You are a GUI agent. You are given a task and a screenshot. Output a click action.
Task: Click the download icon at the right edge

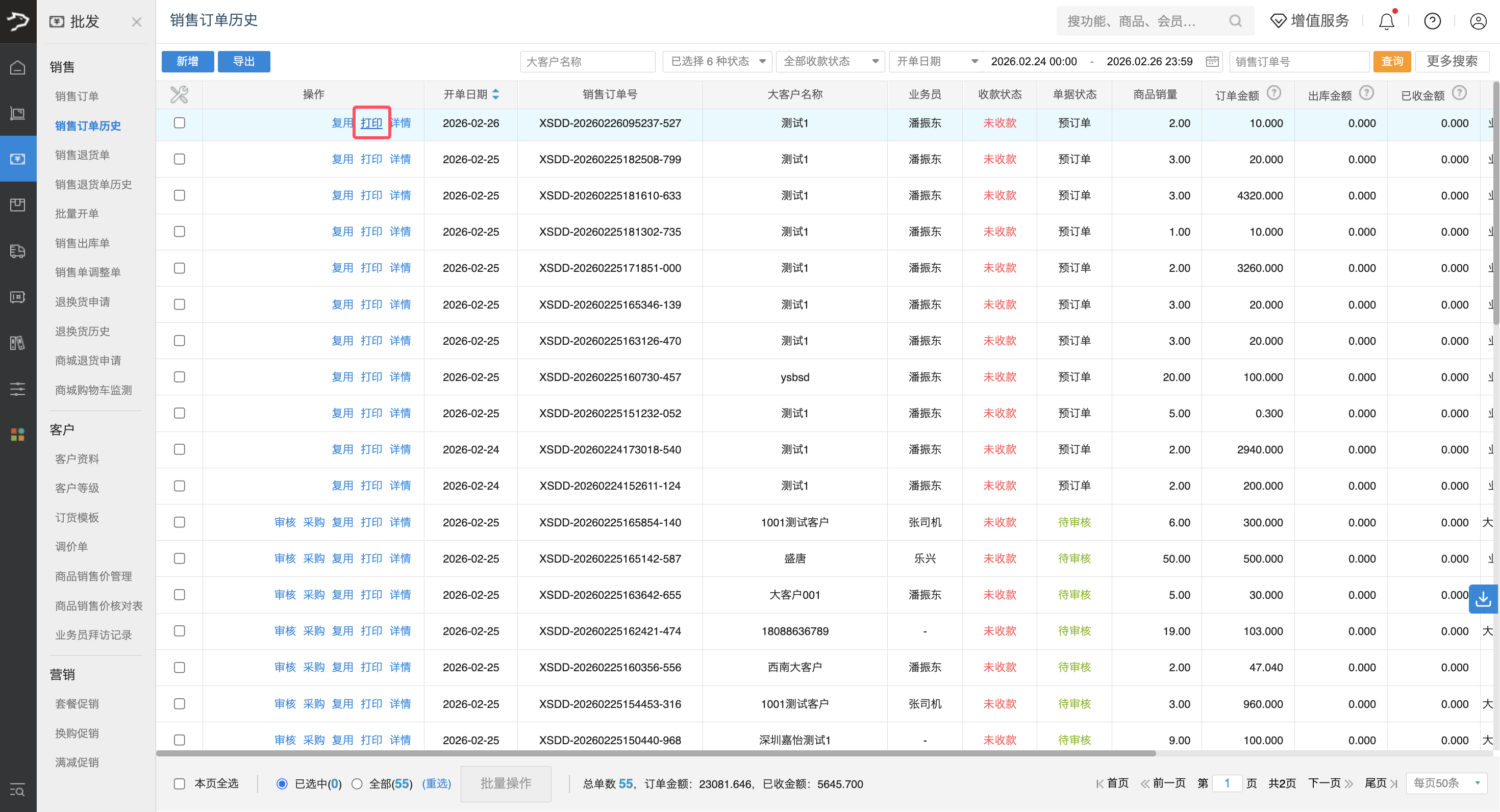point(1484,599)
